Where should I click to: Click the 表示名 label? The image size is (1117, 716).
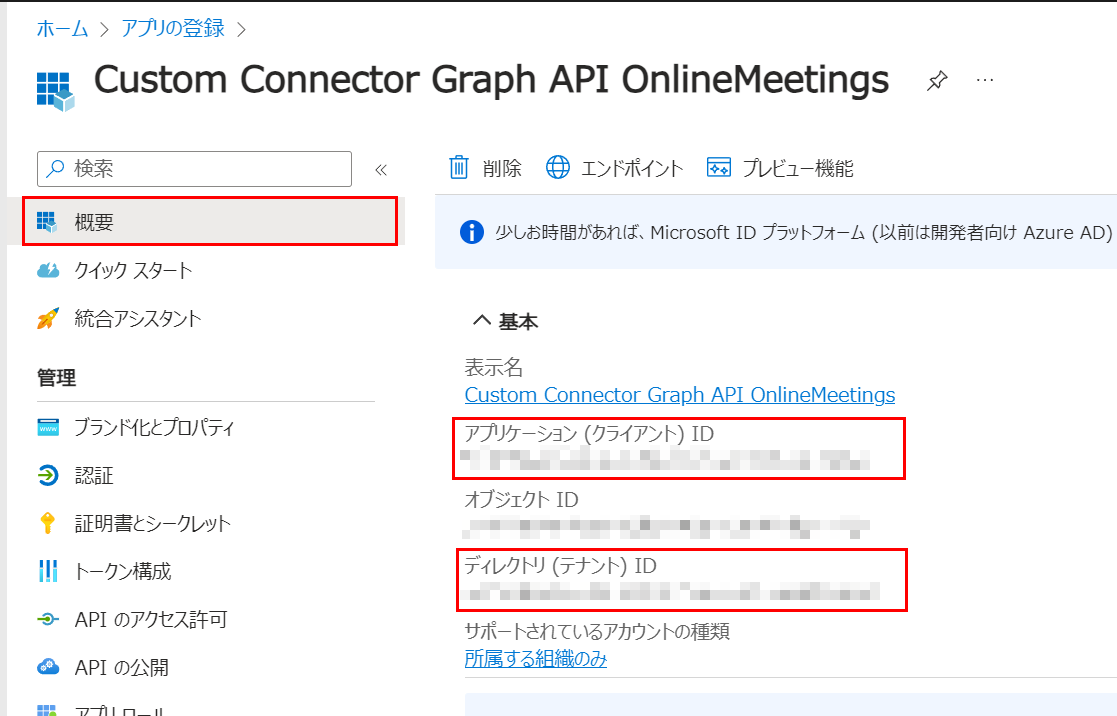pyautogui.click(x=494, y=368)
